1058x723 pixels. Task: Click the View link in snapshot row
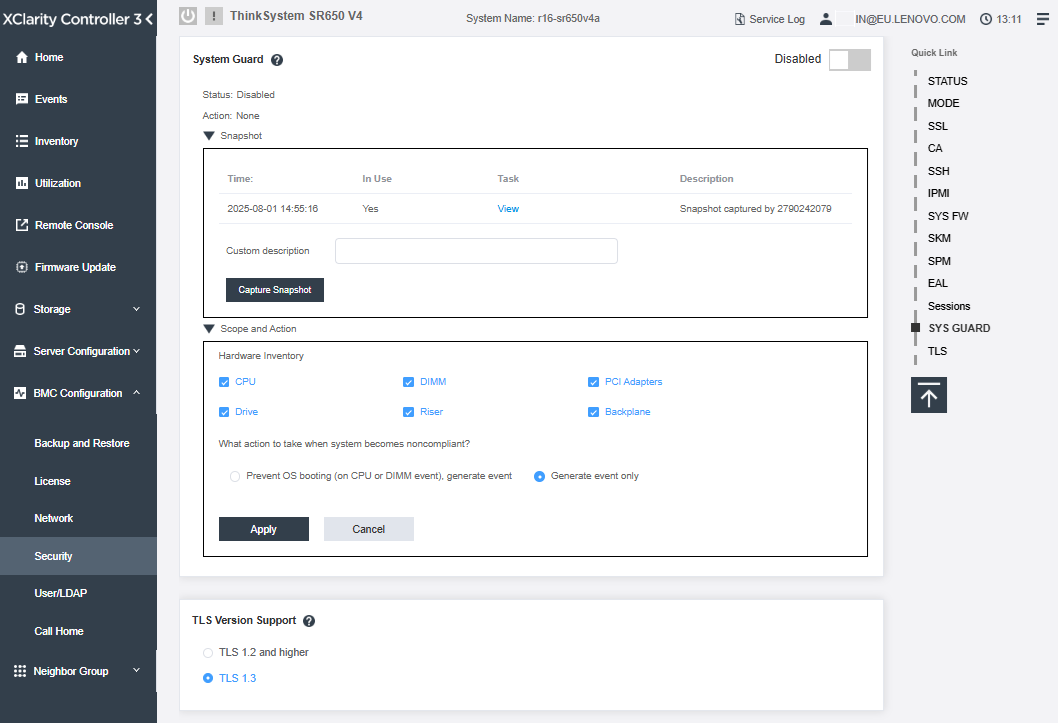[x=508, y=209]
